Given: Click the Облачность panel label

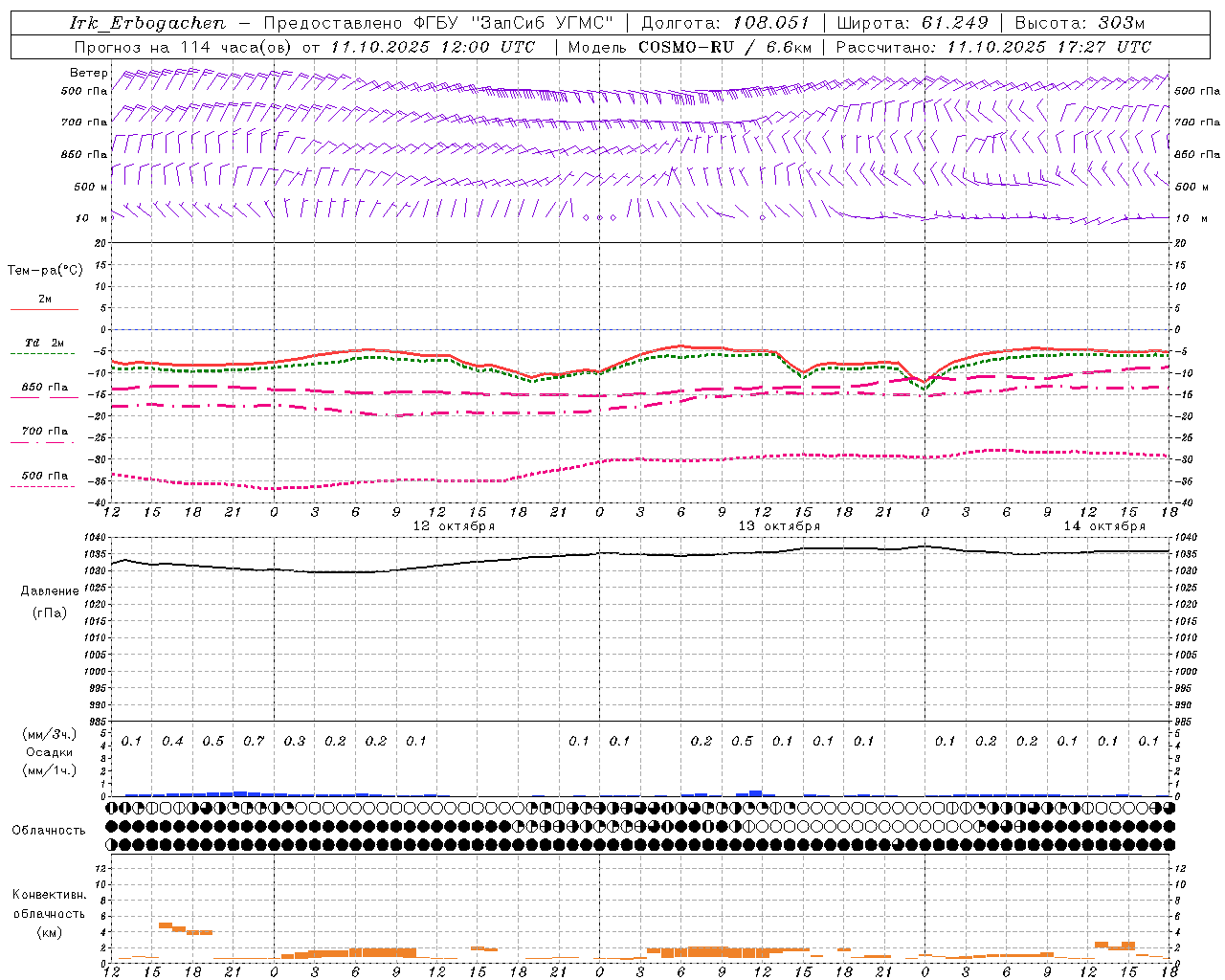Looking at the screenshot, I should point(49,831).
